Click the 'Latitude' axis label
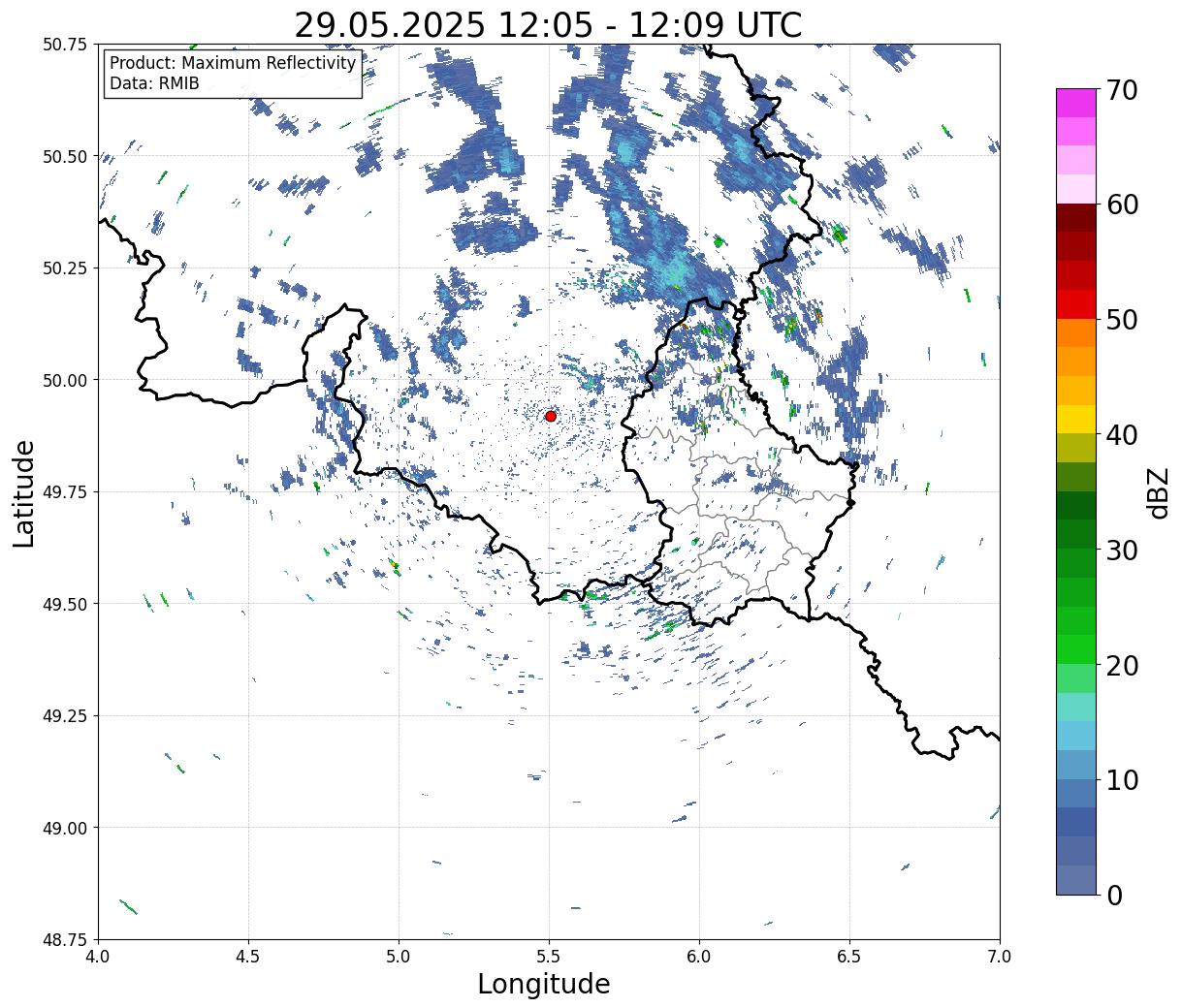1182x1008 pixels. (x=24, y=493)
